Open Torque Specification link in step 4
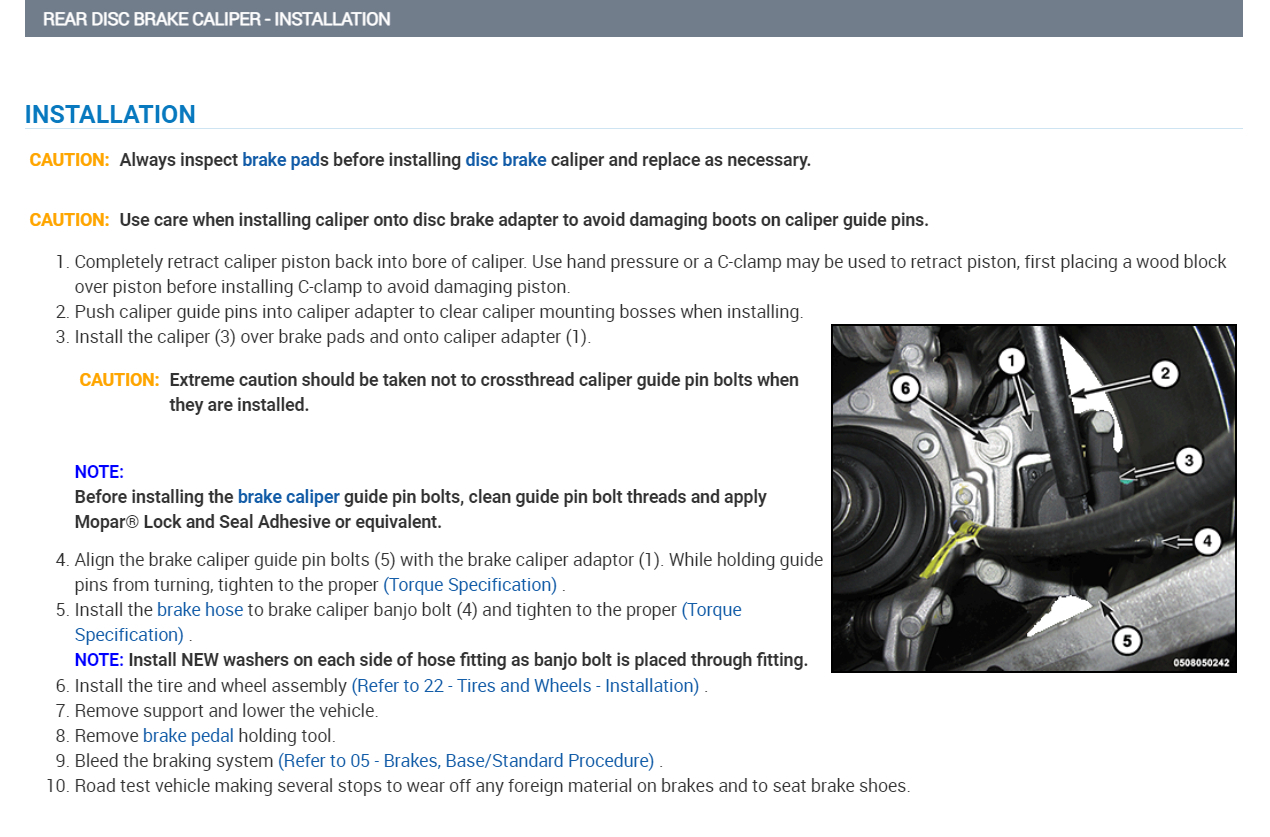1270x837 pixels. [x=470, y=585]
